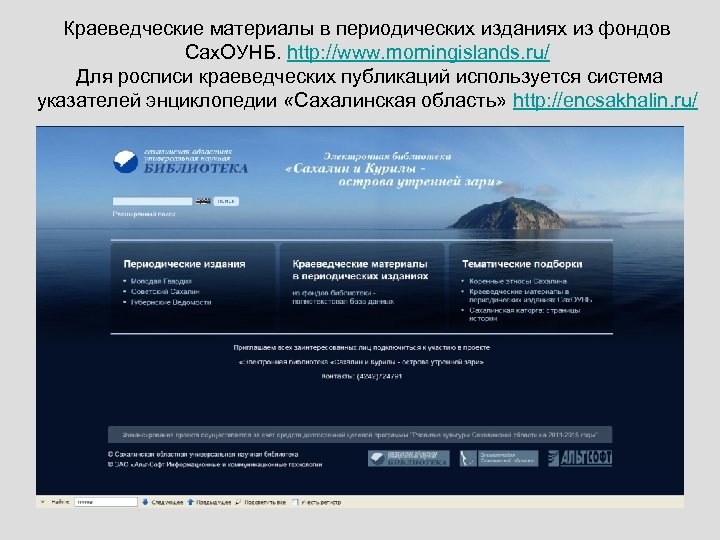
Task: Open the Краеведческие материалы СахОУНБ collection link
Action: click(530, 296)
